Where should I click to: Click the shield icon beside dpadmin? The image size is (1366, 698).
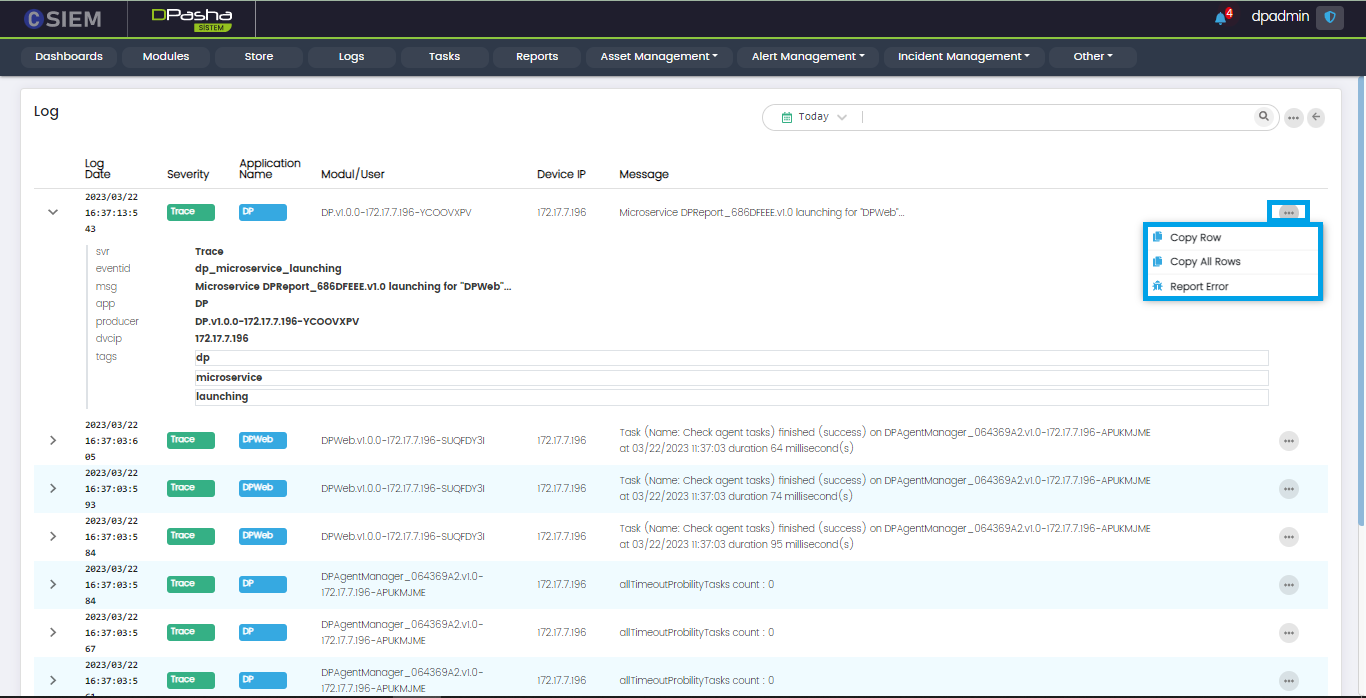coord(1329,18)
